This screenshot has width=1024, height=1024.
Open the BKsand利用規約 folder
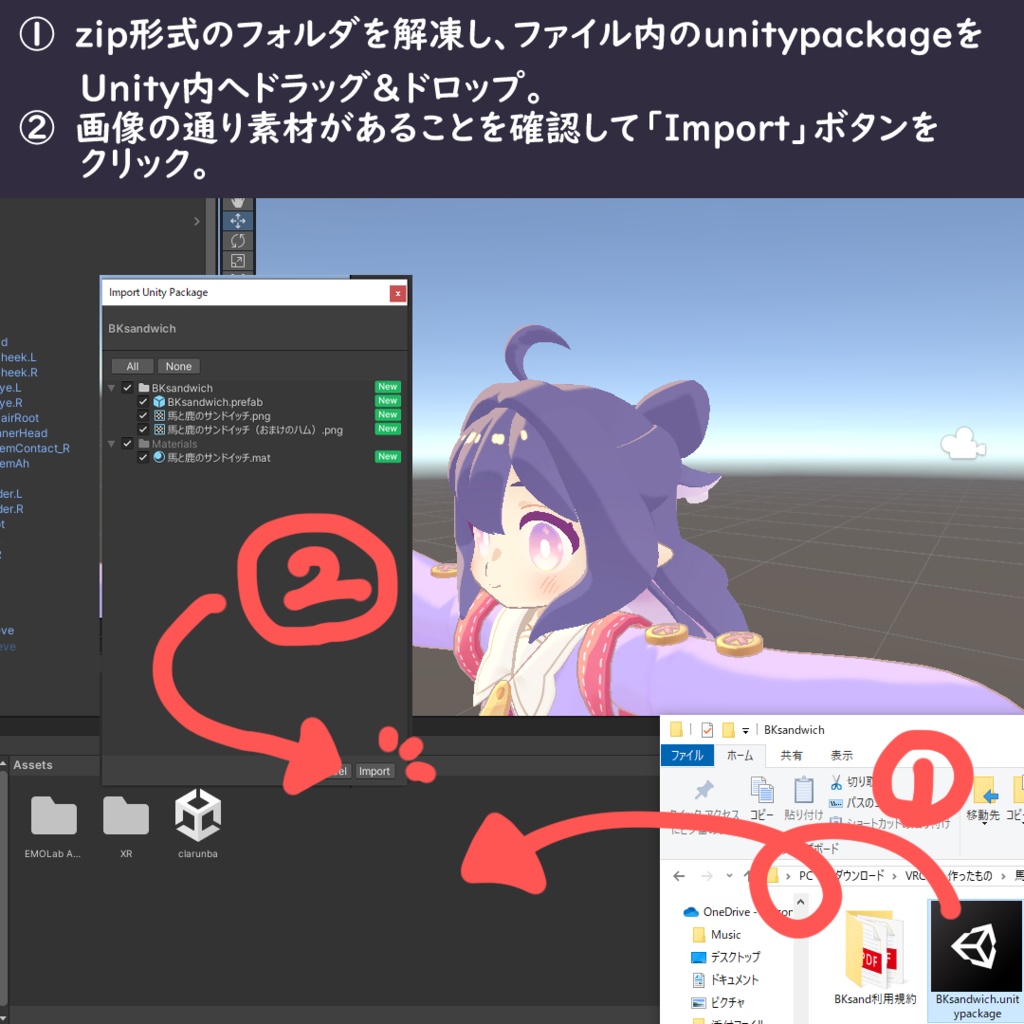point(874,957)
